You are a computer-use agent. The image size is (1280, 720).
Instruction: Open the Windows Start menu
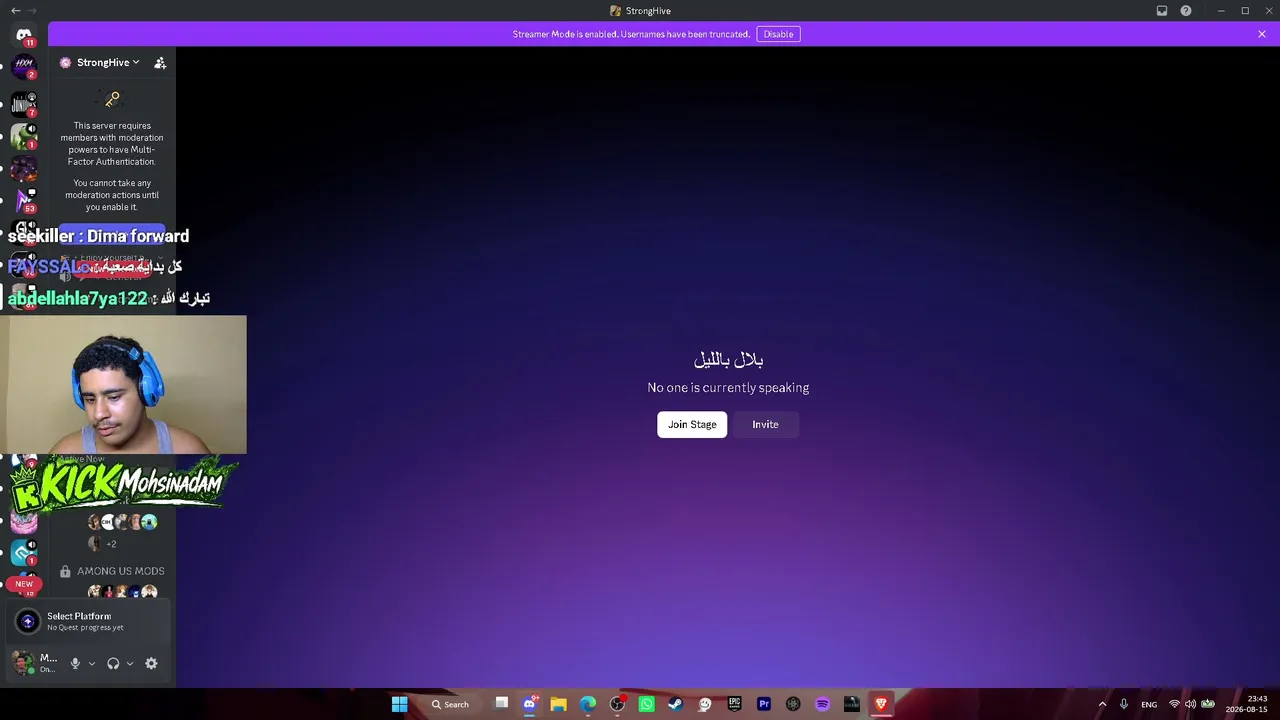pyautogui.click(x=400, y=704)
